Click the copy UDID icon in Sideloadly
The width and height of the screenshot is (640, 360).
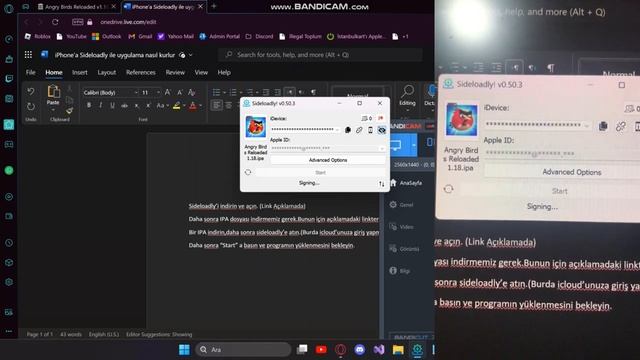pyautogui.click(x=348, y=130)
